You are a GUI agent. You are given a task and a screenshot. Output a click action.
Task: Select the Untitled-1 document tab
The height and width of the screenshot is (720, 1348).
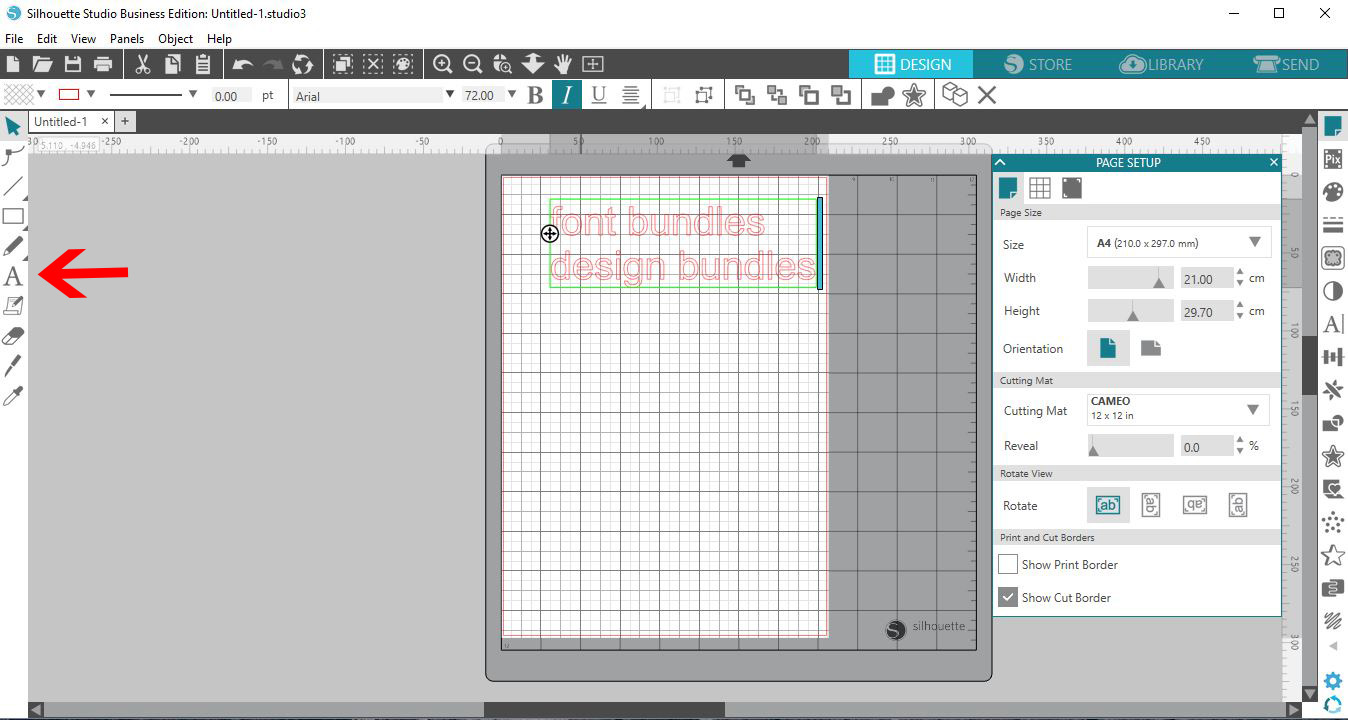60,122
